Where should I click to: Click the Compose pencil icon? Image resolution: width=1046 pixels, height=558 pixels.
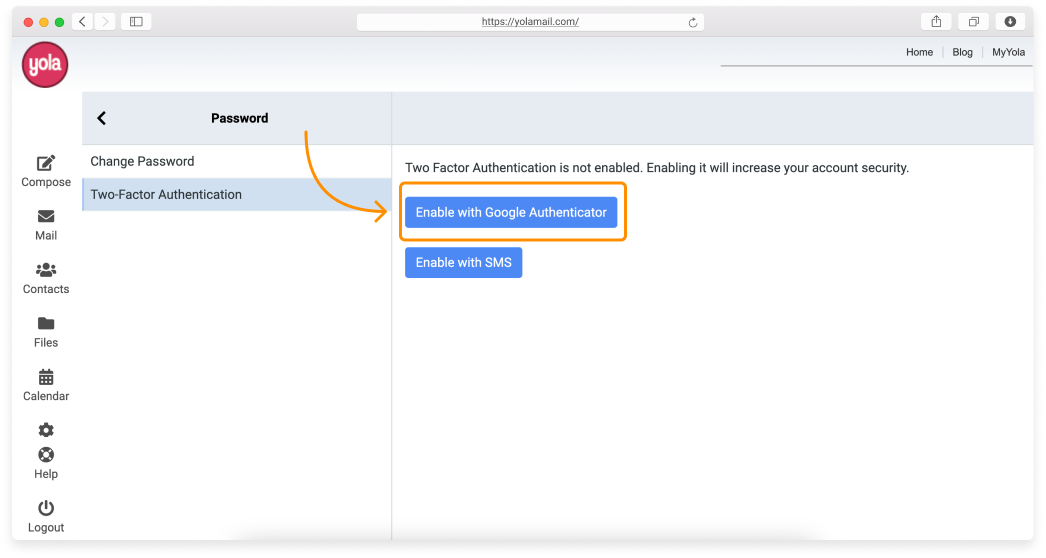(46, 164)
